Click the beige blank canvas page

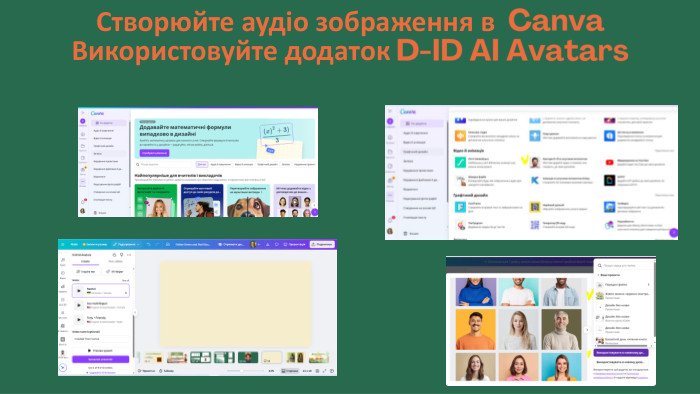click(236, 304)
